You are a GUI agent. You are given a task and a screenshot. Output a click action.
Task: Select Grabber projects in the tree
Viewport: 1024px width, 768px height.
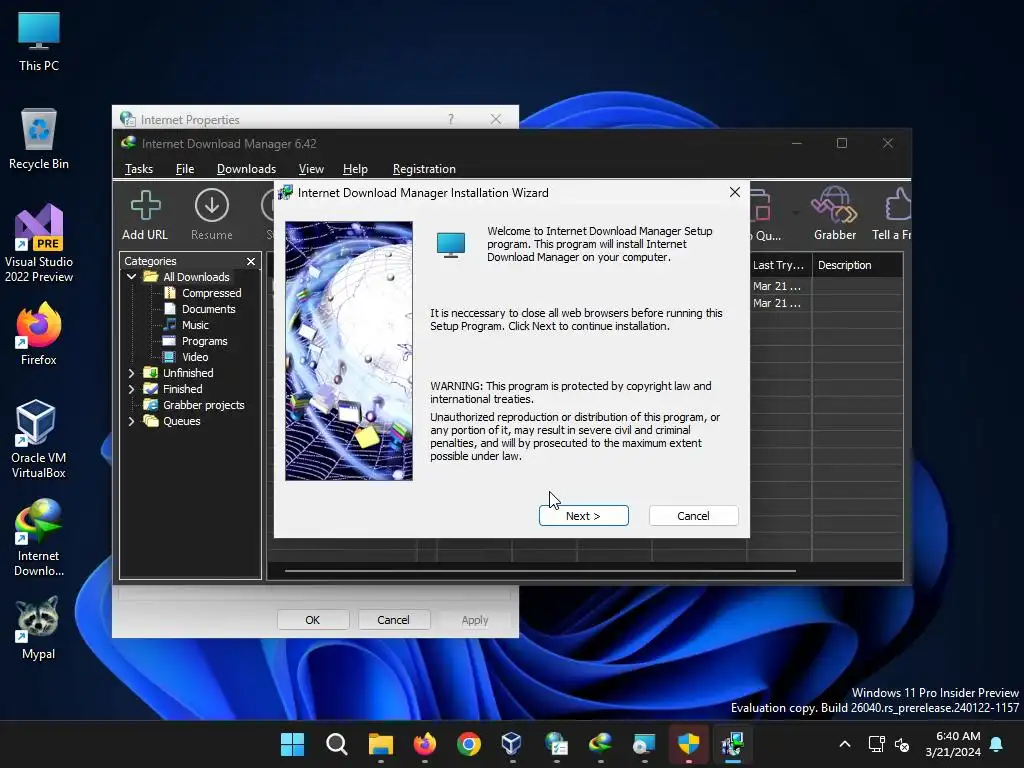tap(203, 405)
